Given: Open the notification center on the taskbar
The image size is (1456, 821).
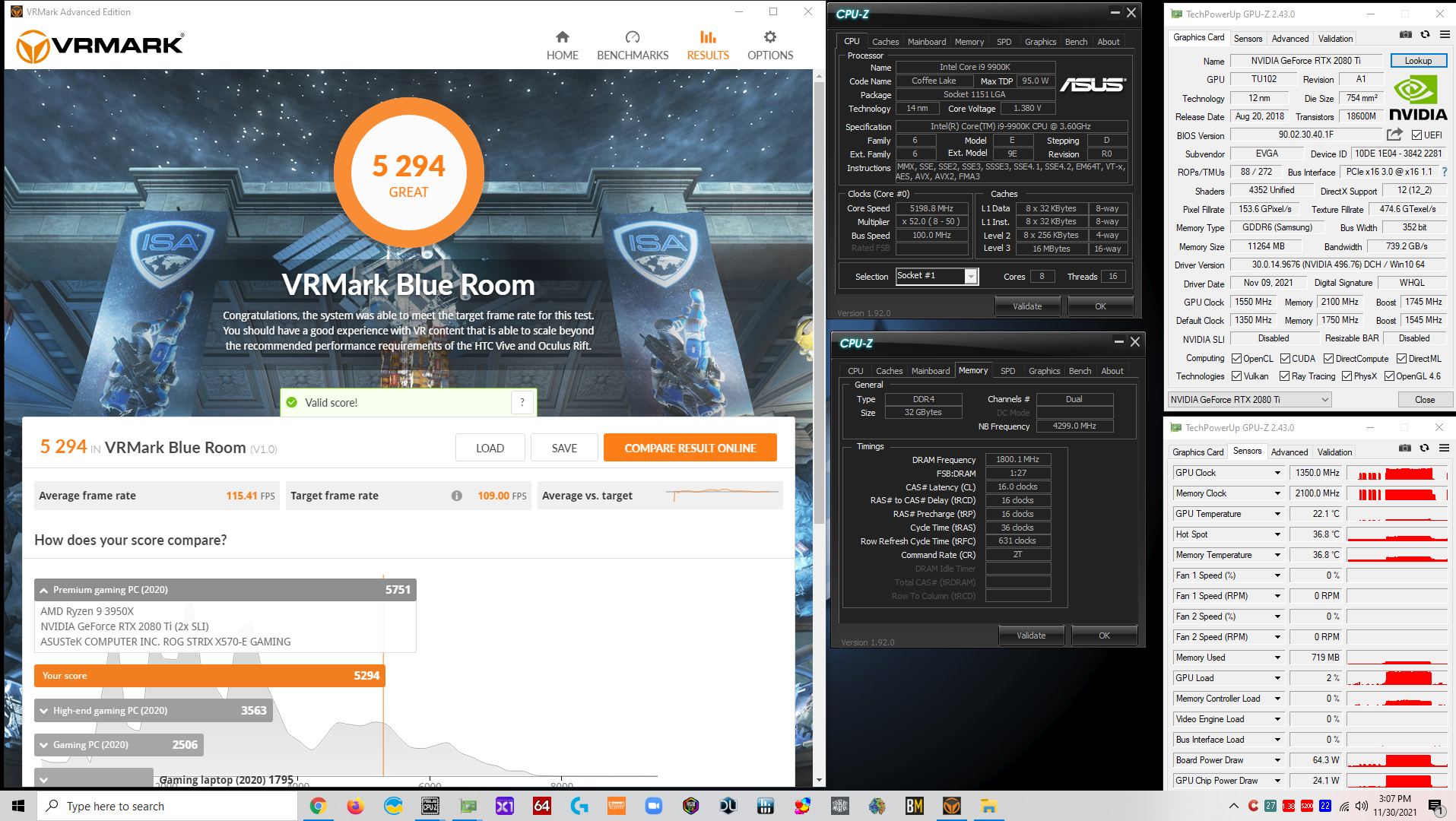Looking at the screenshot, I should coord(1435,806).
